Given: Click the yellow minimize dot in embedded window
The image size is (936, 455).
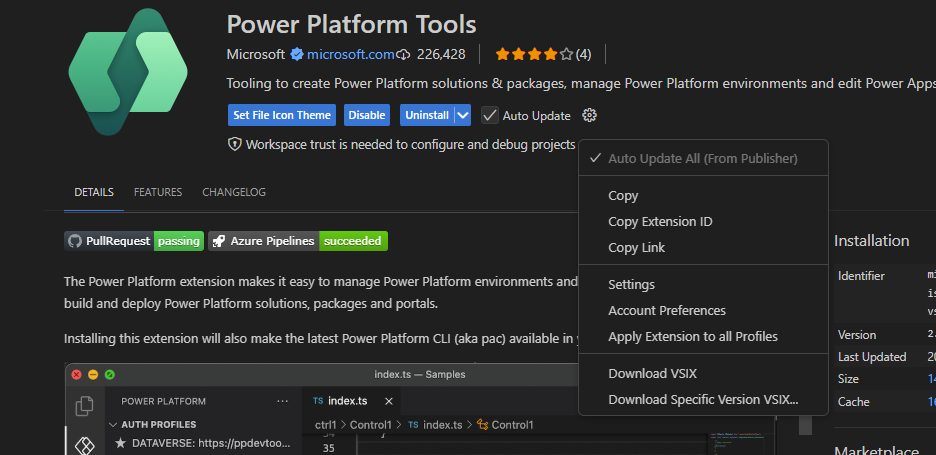Looking at the screenshot, I should coord(93,375).
